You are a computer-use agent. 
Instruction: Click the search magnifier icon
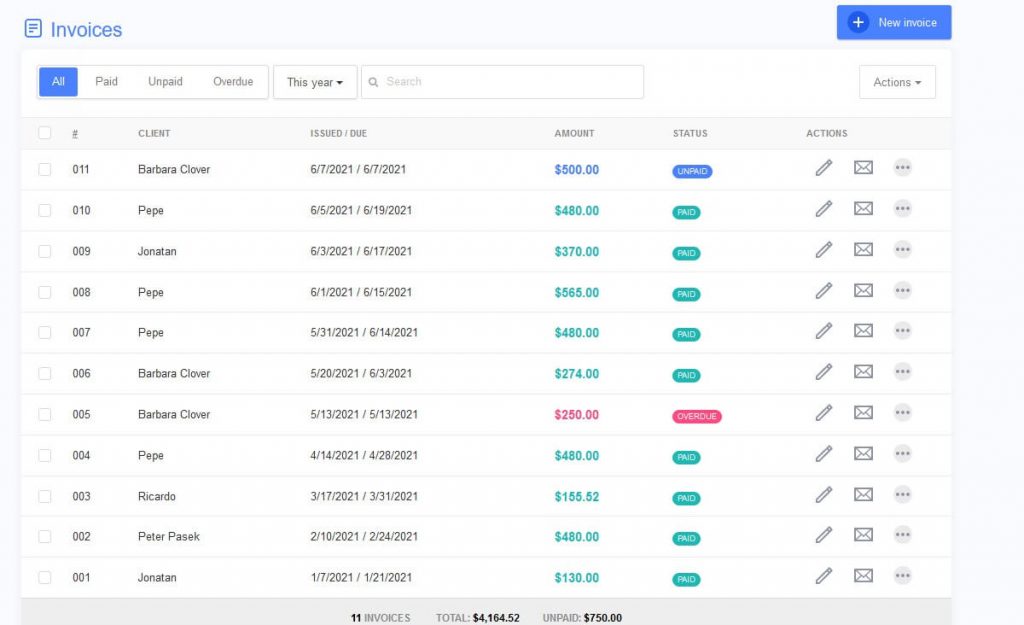tap(374, 81)
